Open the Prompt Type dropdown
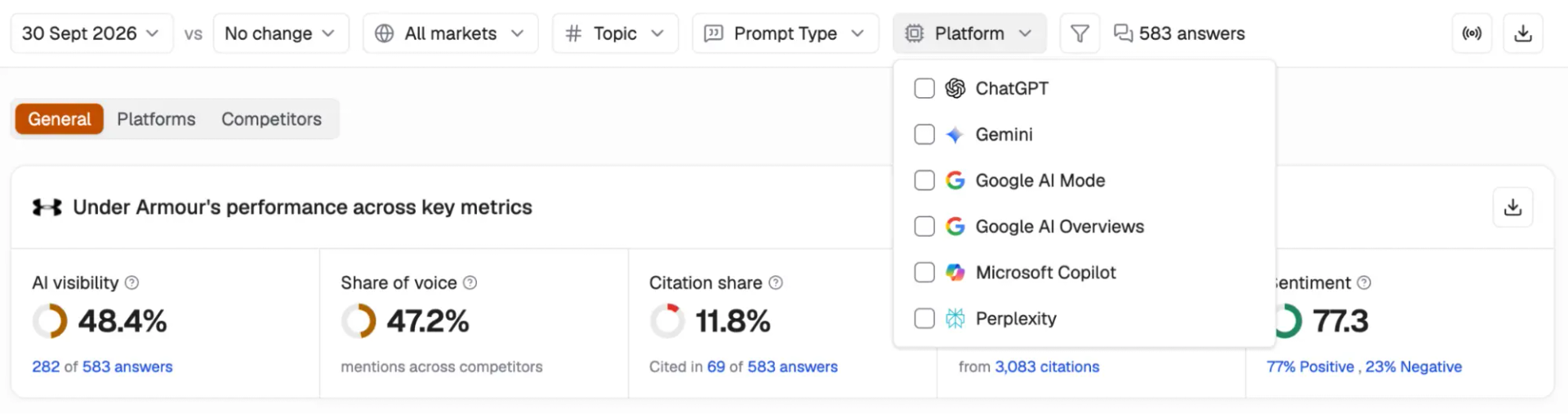 click(x=786, y=33)
